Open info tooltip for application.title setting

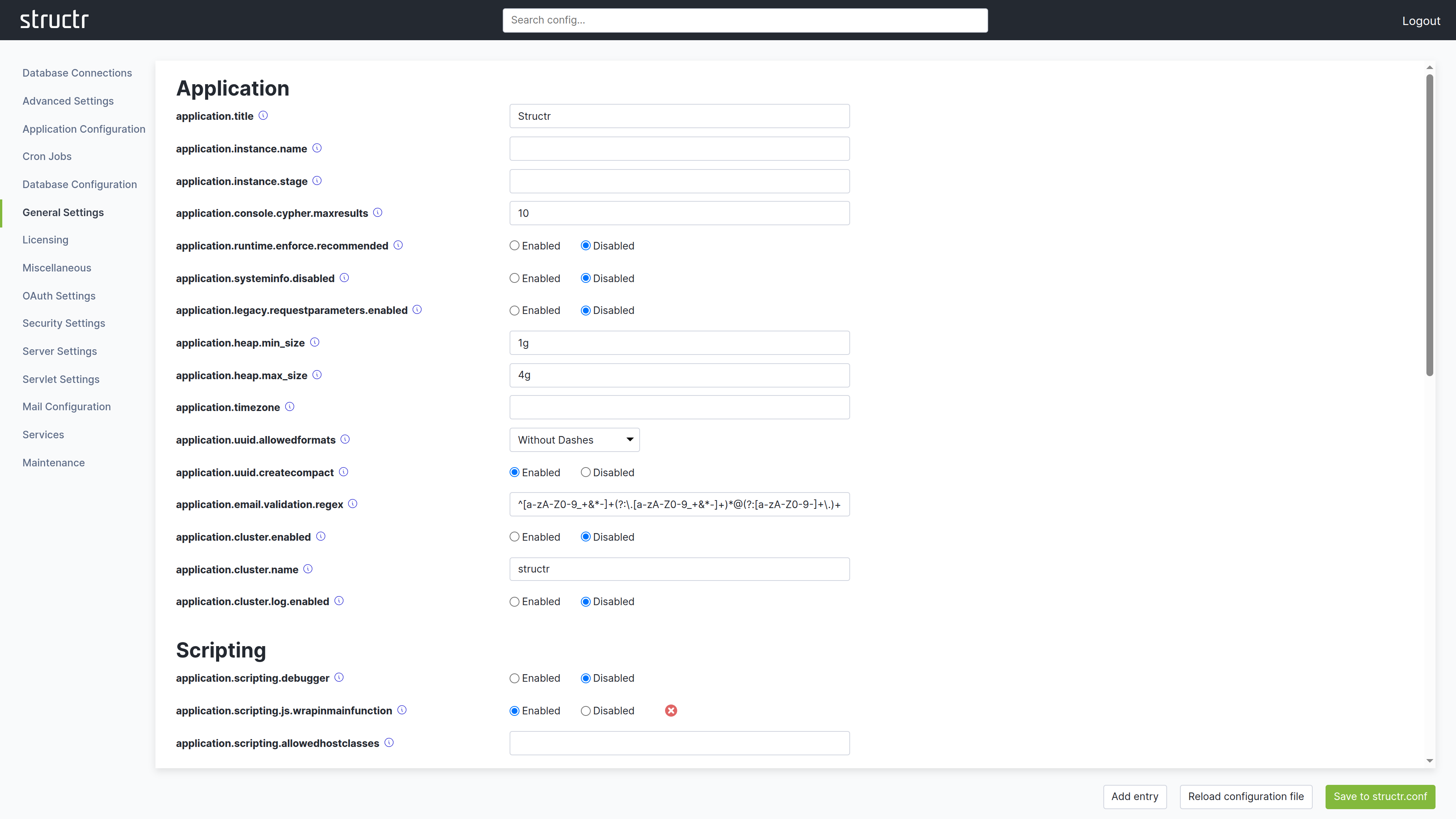click(263, 116)
